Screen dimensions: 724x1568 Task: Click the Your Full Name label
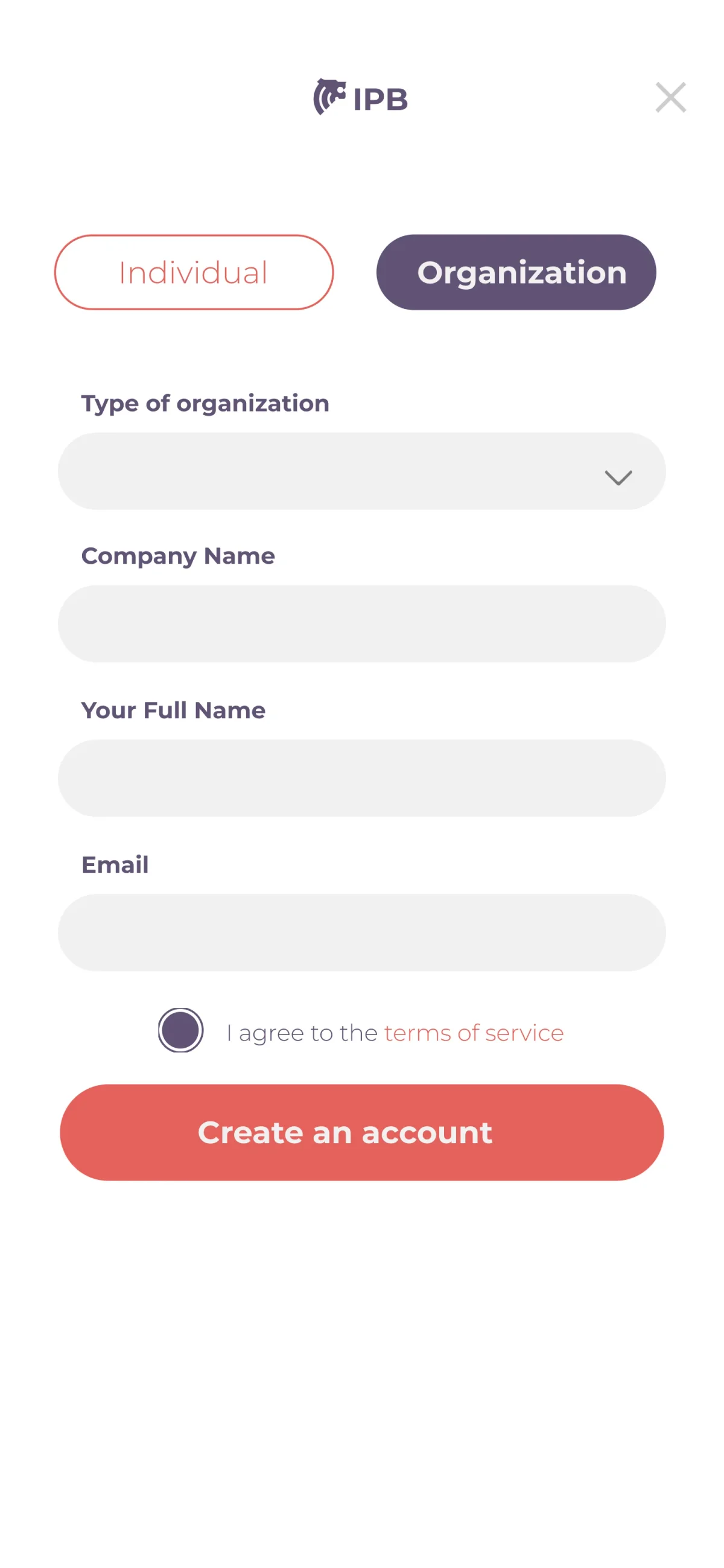(x=173, y=710)
